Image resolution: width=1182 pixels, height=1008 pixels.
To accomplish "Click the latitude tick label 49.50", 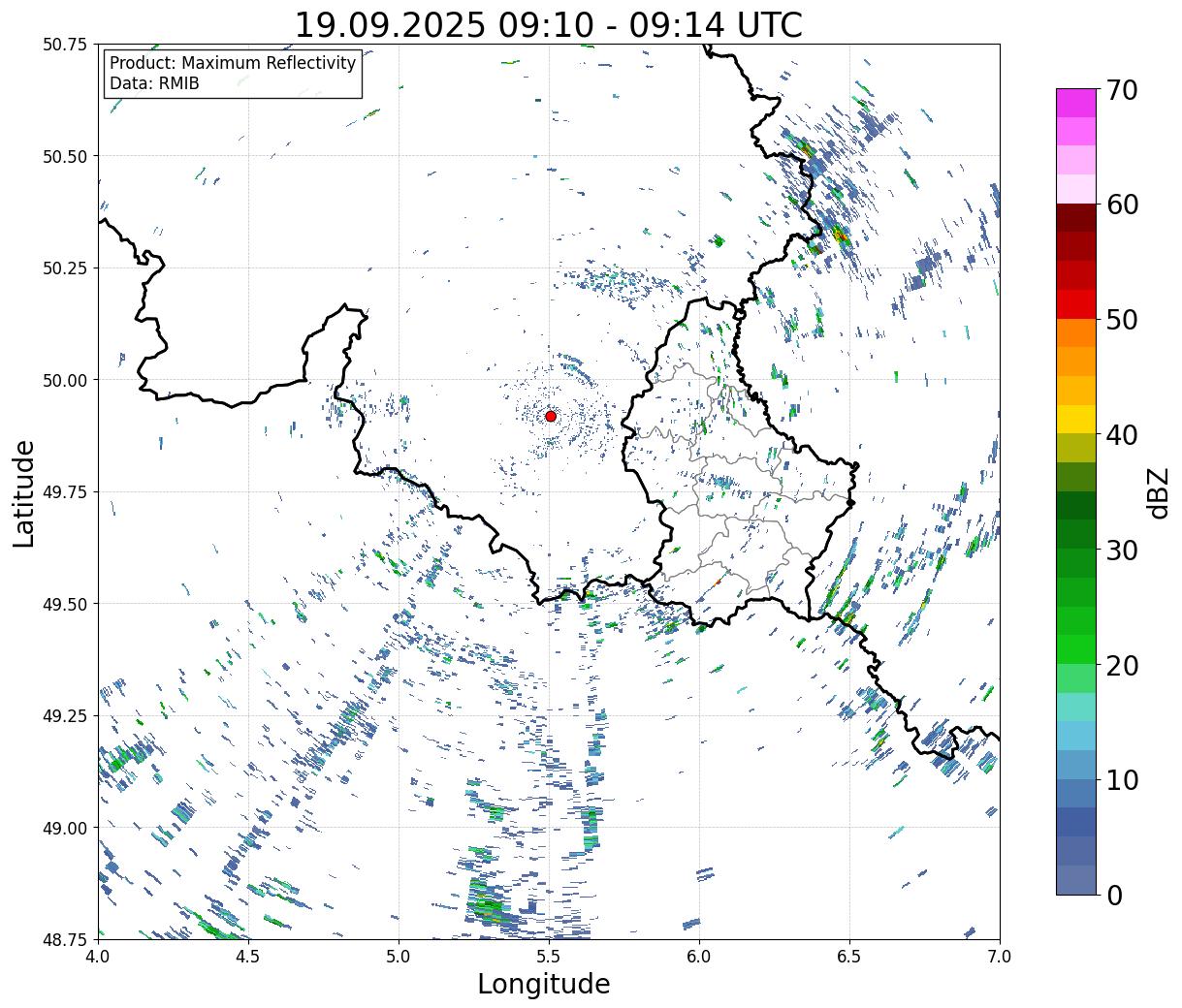I will [65, 604].
